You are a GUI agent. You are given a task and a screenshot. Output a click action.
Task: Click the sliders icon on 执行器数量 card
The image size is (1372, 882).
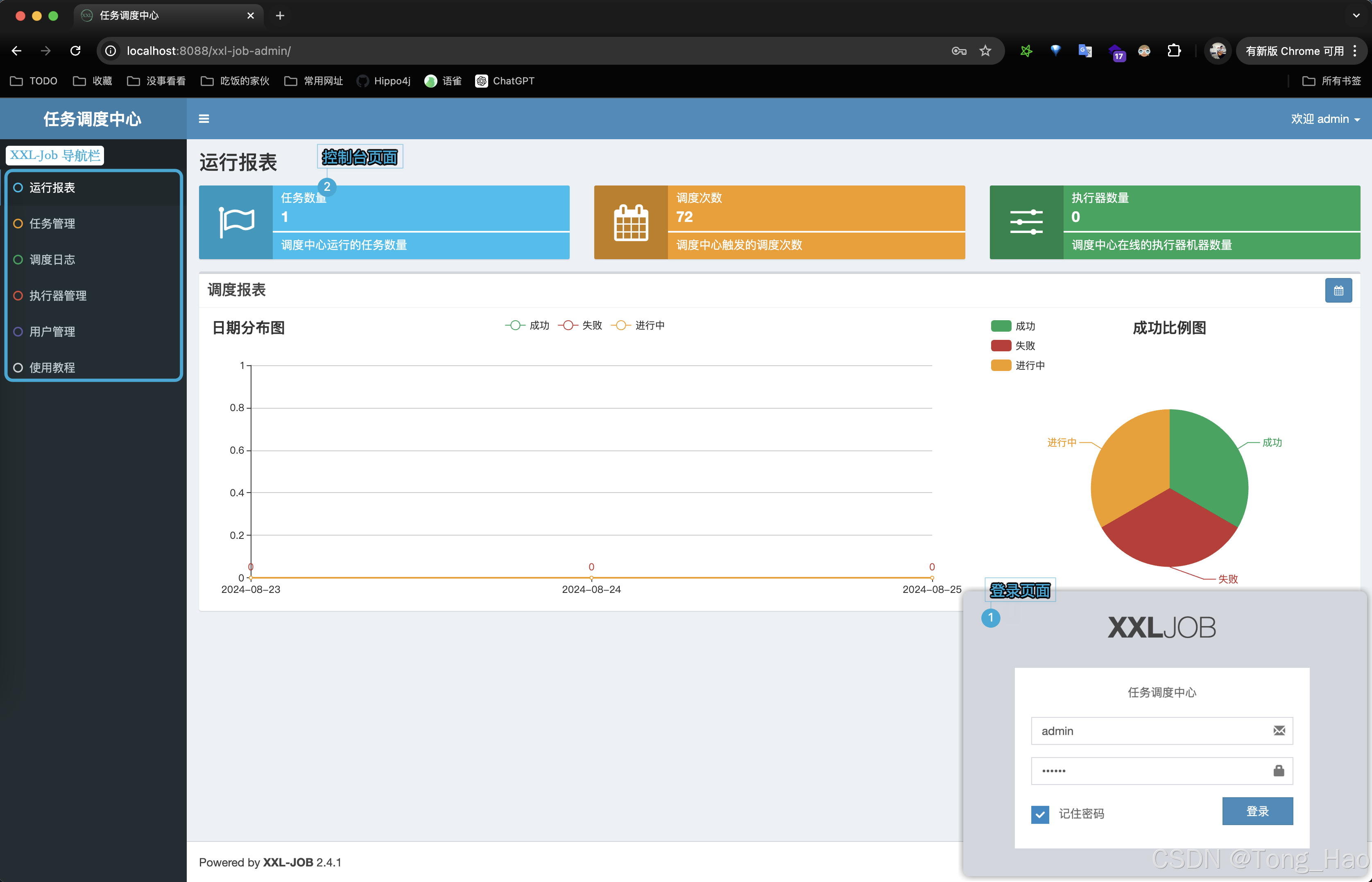pos(1026,222)
